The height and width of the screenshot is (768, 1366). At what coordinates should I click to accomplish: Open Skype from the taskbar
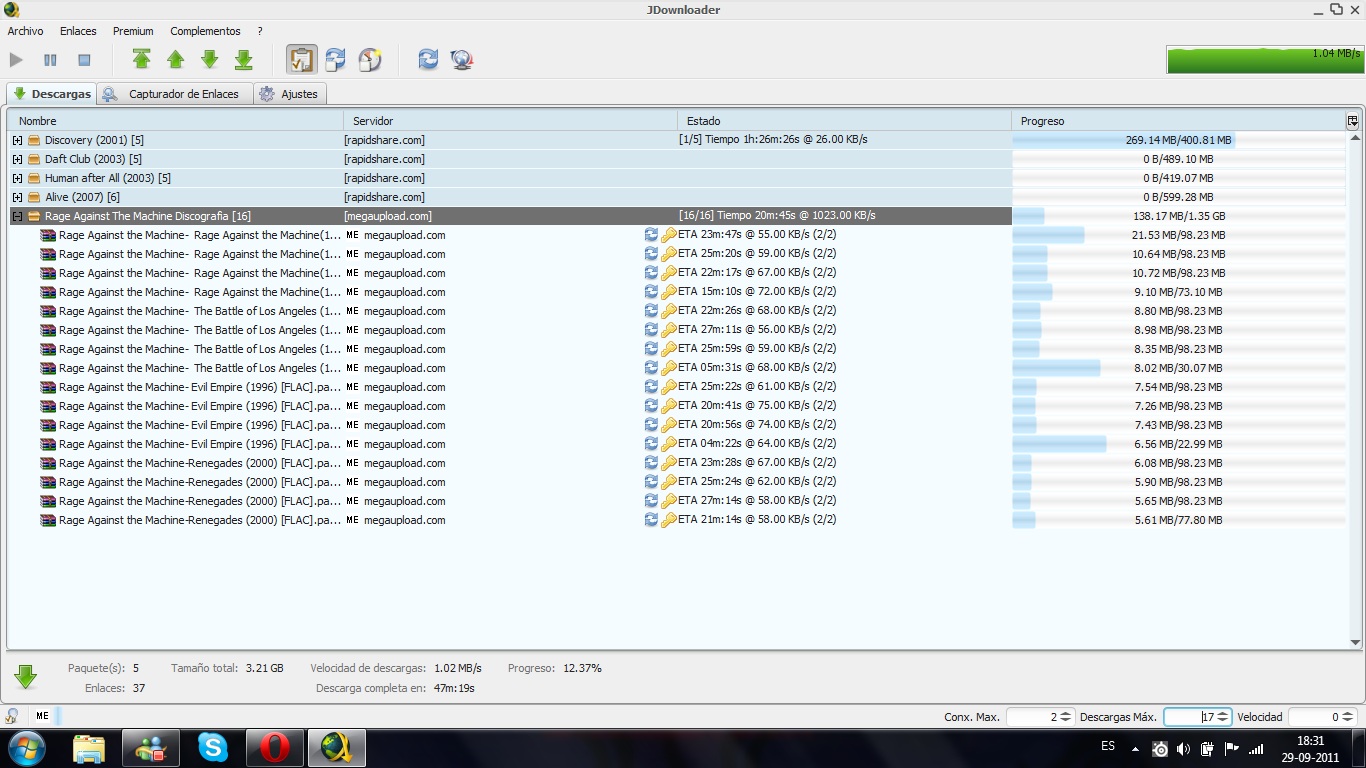point(213,748)
